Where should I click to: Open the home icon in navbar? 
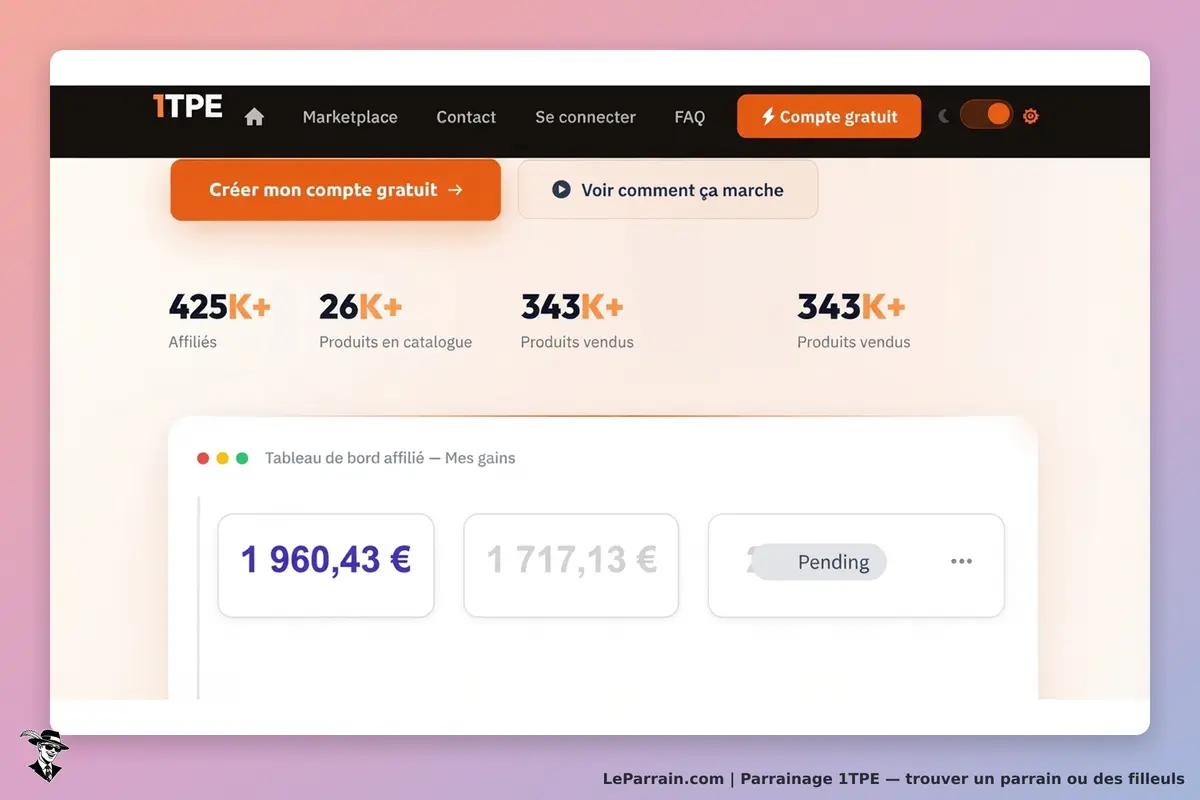coord(254,117)
